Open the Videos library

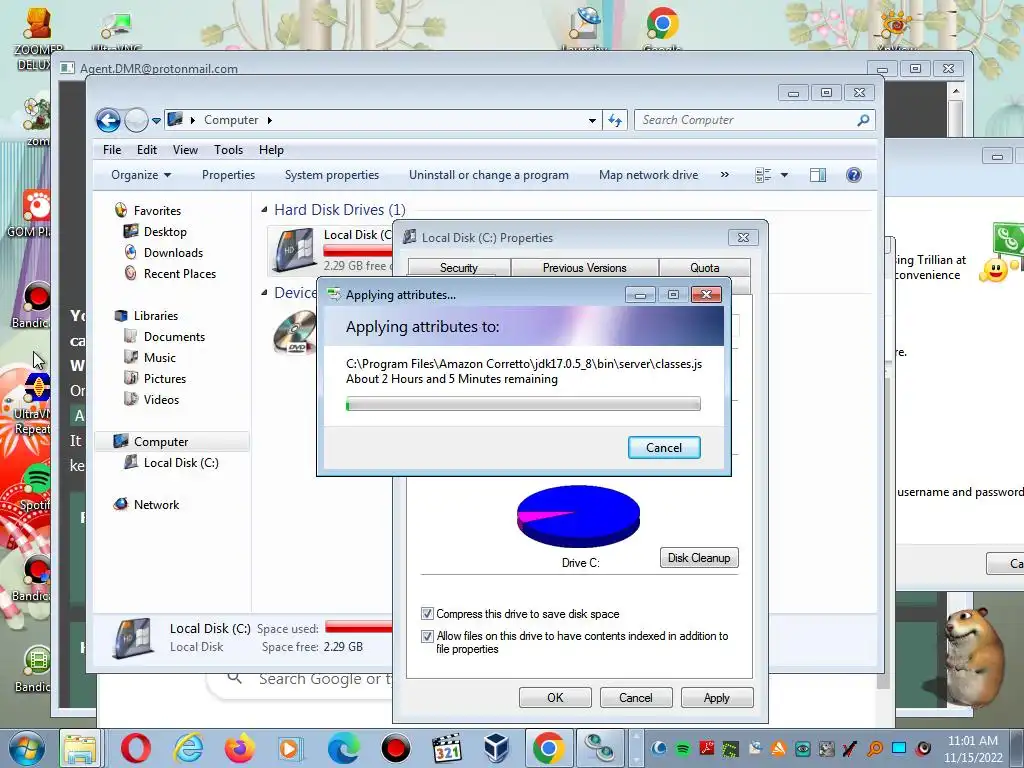161,400
